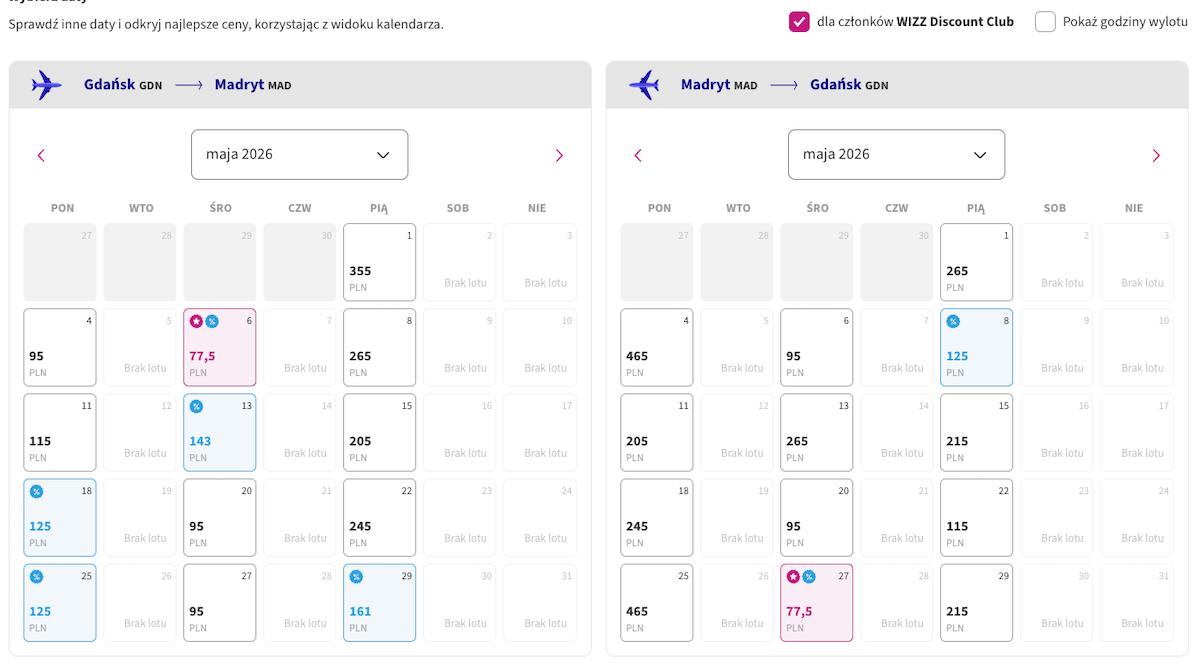Viewport: 1200px width, 667px height.
Task: Click percent discount icon on return May 8
Action: click(x=954, y=321)
